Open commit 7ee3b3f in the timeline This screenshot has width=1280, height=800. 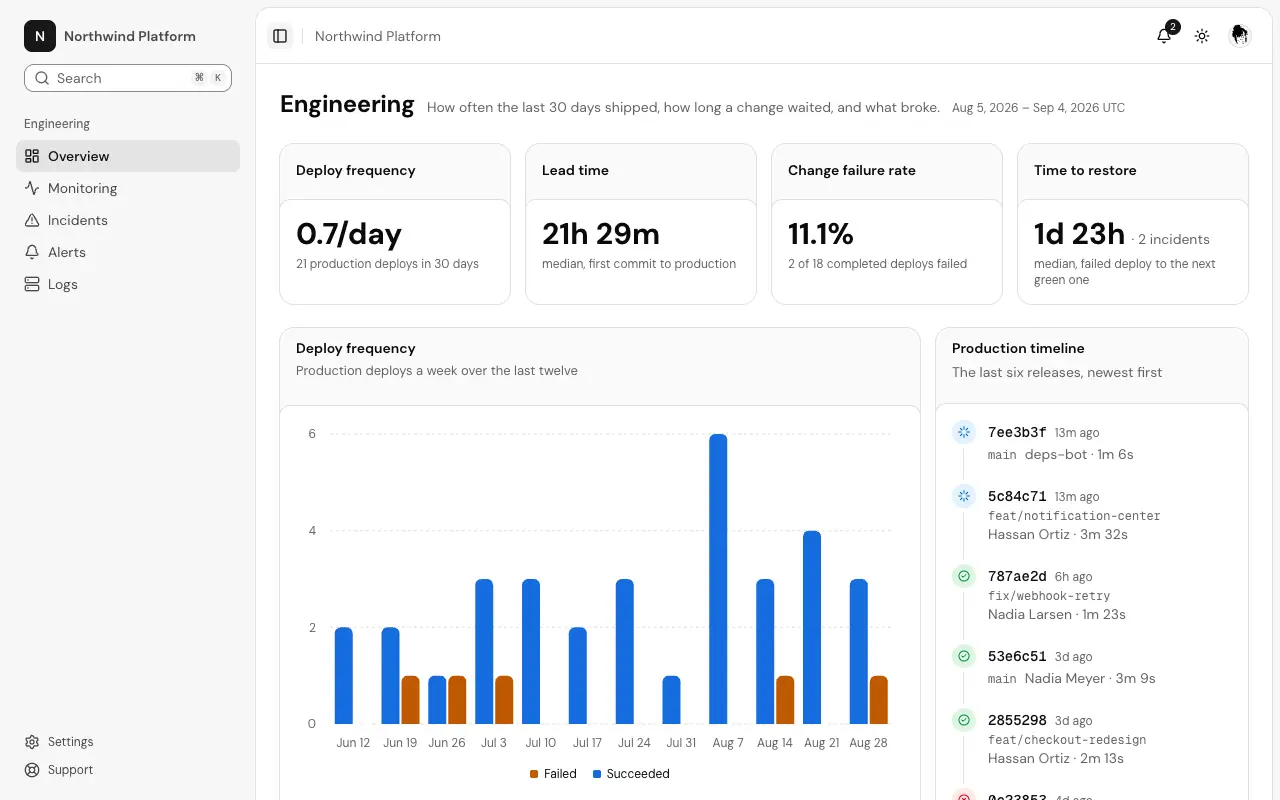1017,433
